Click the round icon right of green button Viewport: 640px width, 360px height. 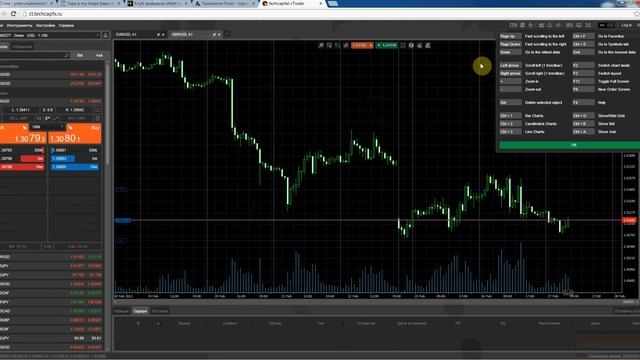click(411, 45)
